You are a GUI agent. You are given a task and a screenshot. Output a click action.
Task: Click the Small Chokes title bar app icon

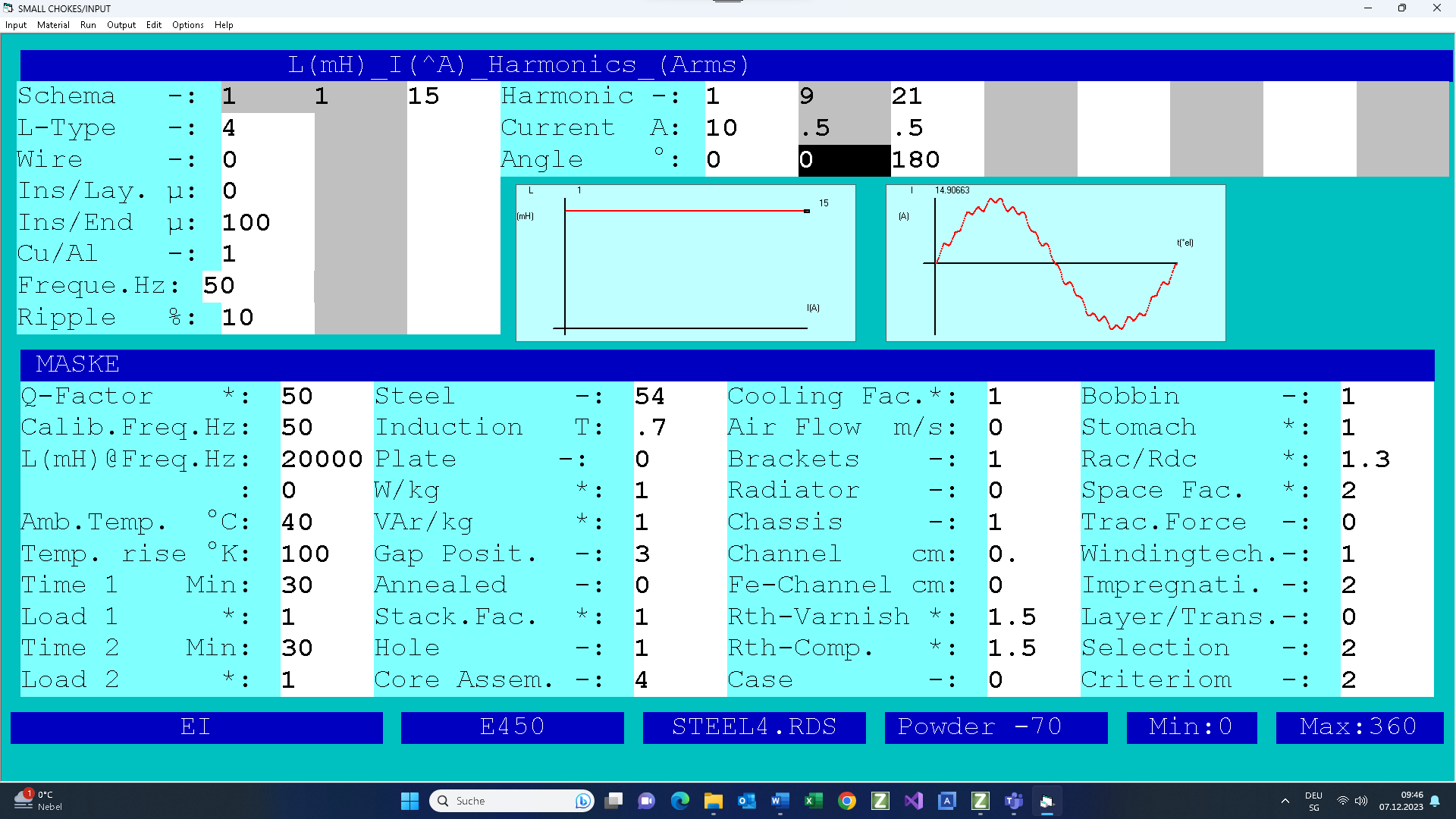[x=8, y=8]
